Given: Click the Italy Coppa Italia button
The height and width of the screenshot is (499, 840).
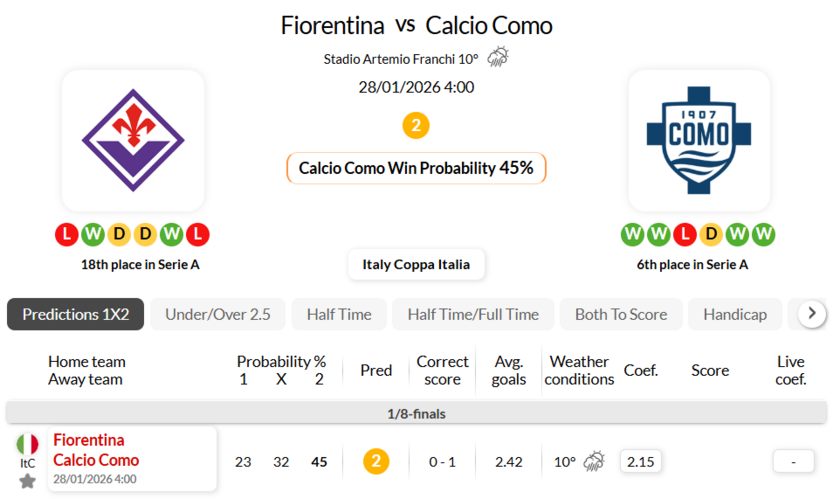Looking at the screenshot, I should (x=416, y=265).
